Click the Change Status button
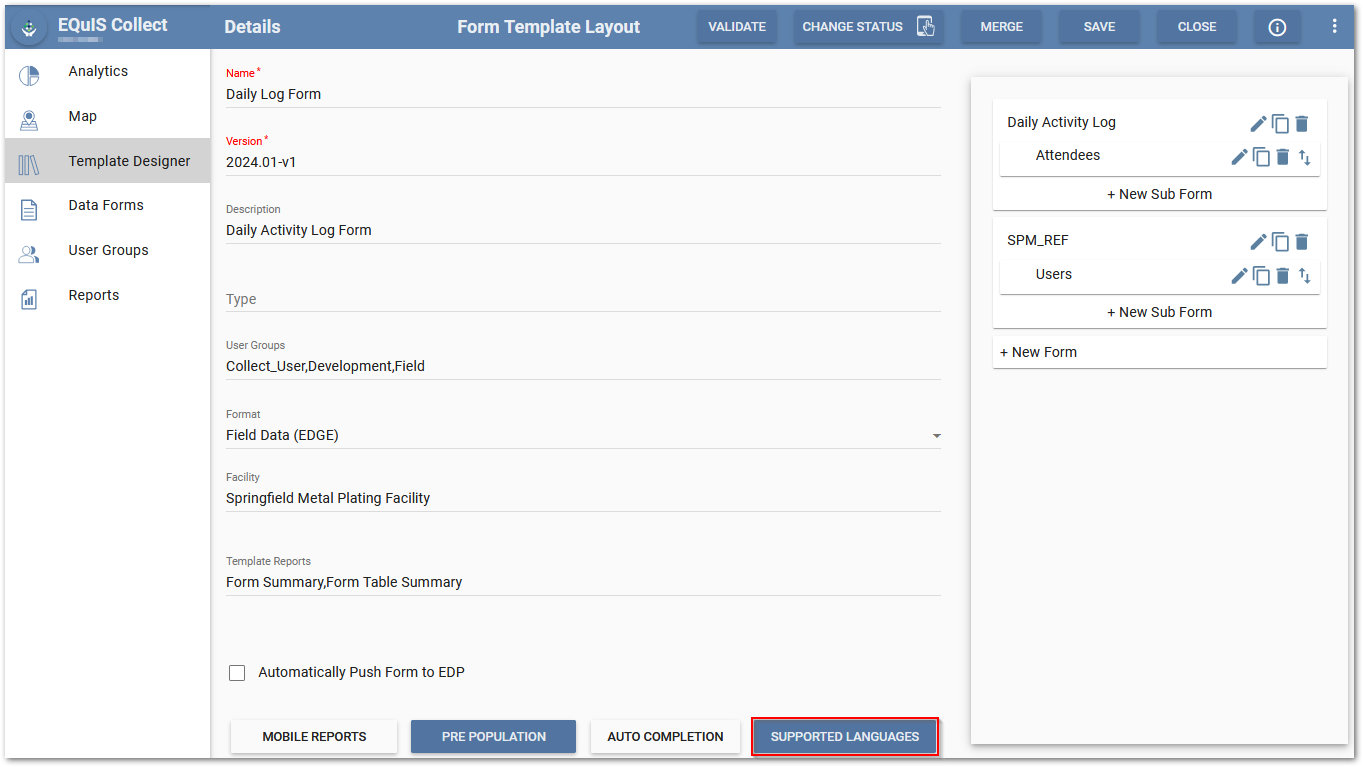 point(868,27)
